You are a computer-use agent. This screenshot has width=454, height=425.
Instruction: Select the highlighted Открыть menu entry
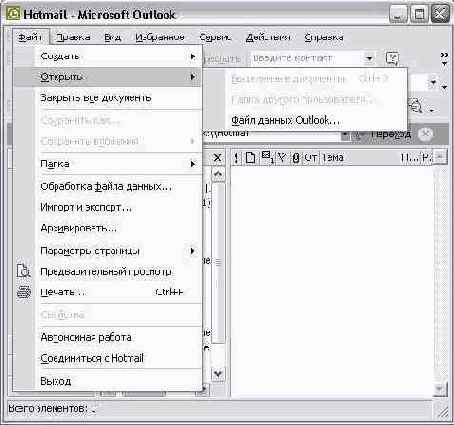(x=108, y=77)
